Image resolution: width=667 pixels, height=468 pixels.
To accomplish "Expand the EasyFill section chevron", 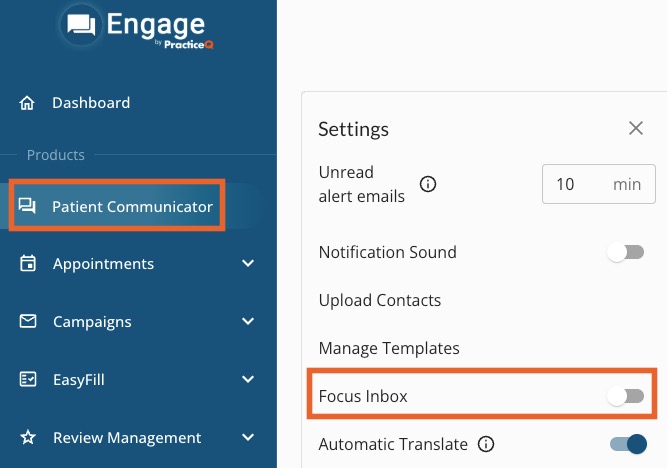I will click(248, 379).
